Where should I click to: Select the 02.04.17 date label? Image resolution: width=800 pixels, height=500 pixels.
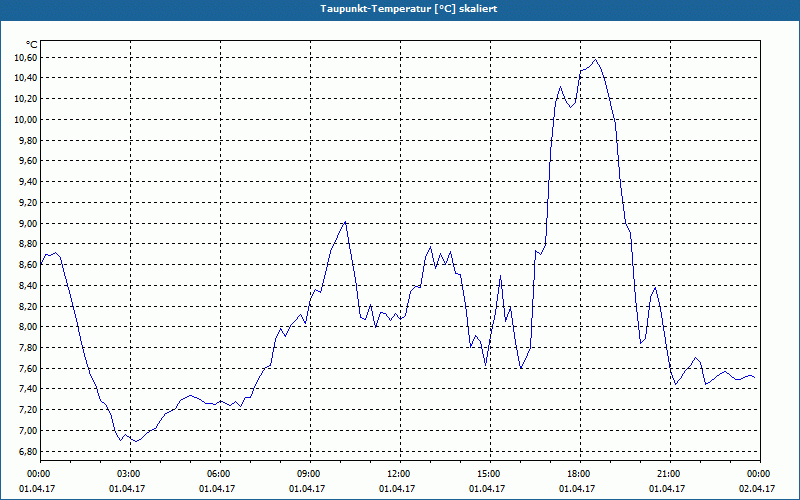[x=758, y=489]
